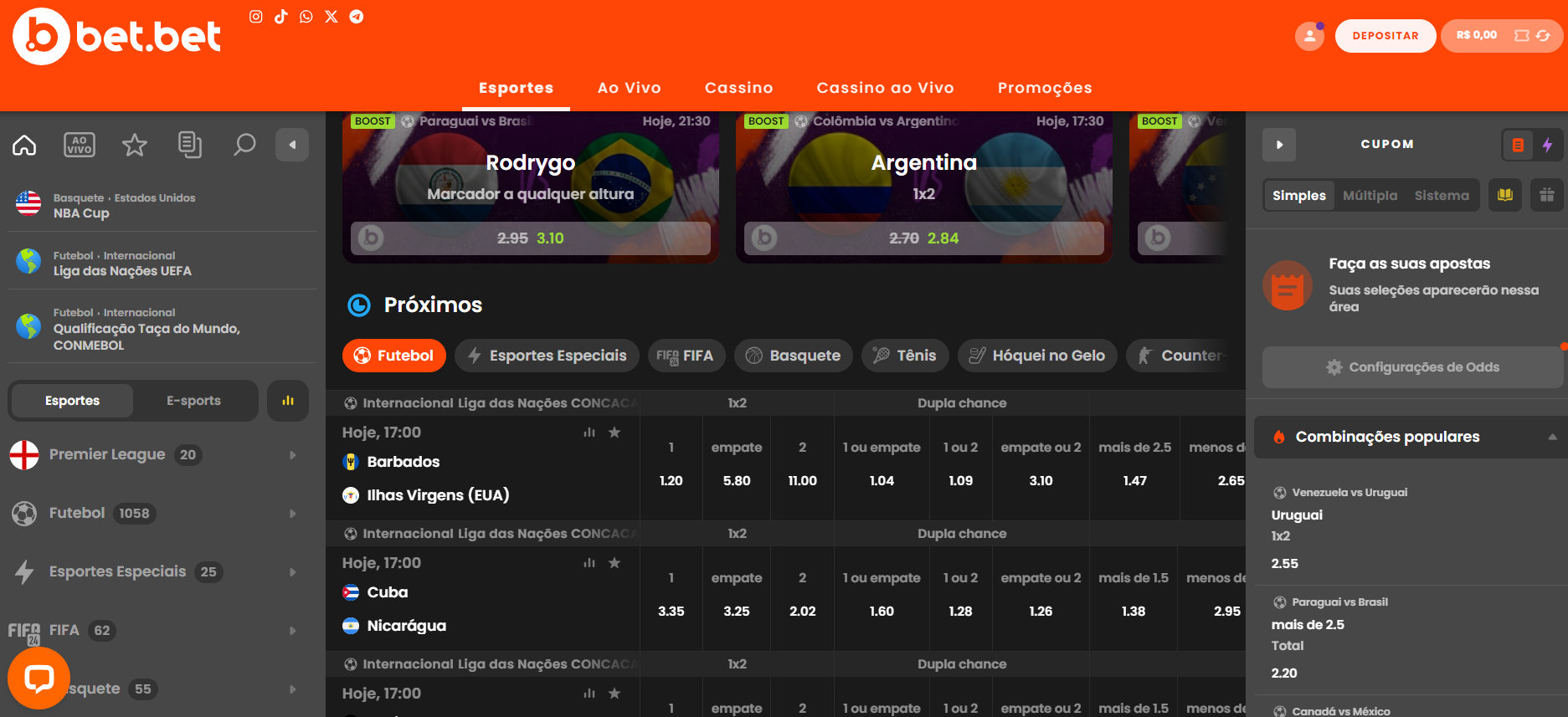Open the sidebar statistics bar-chart button
This screenshot has height=717, width=1568.
[288, 401]
